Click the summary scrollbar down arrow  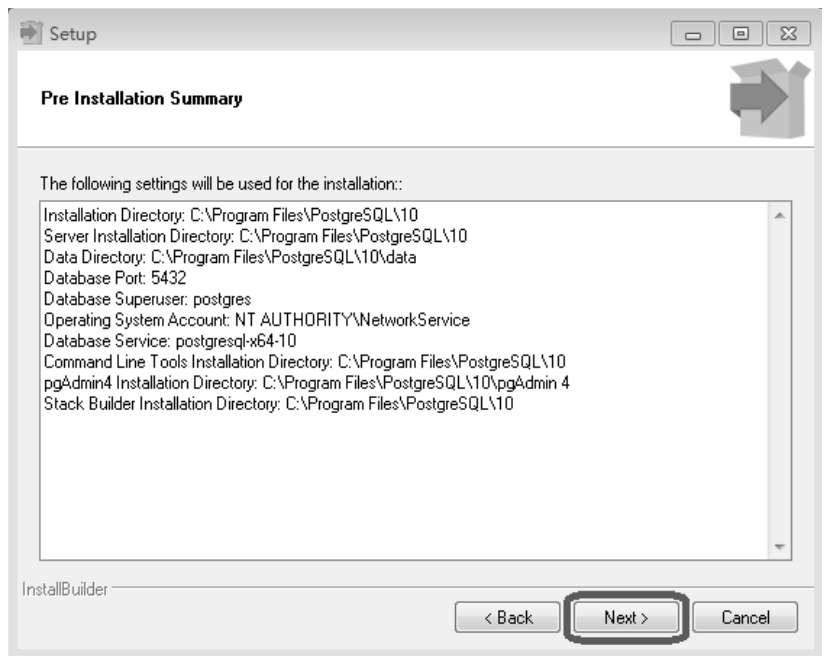(779, 546)
